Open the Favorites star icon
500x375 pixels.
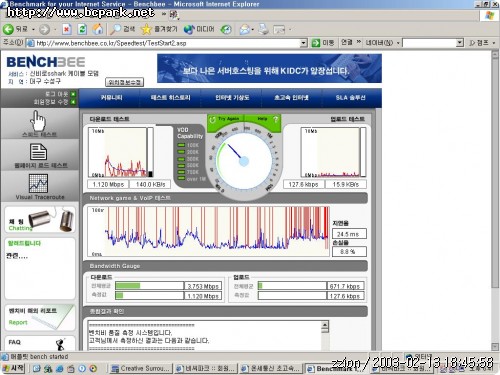(146, 29)
